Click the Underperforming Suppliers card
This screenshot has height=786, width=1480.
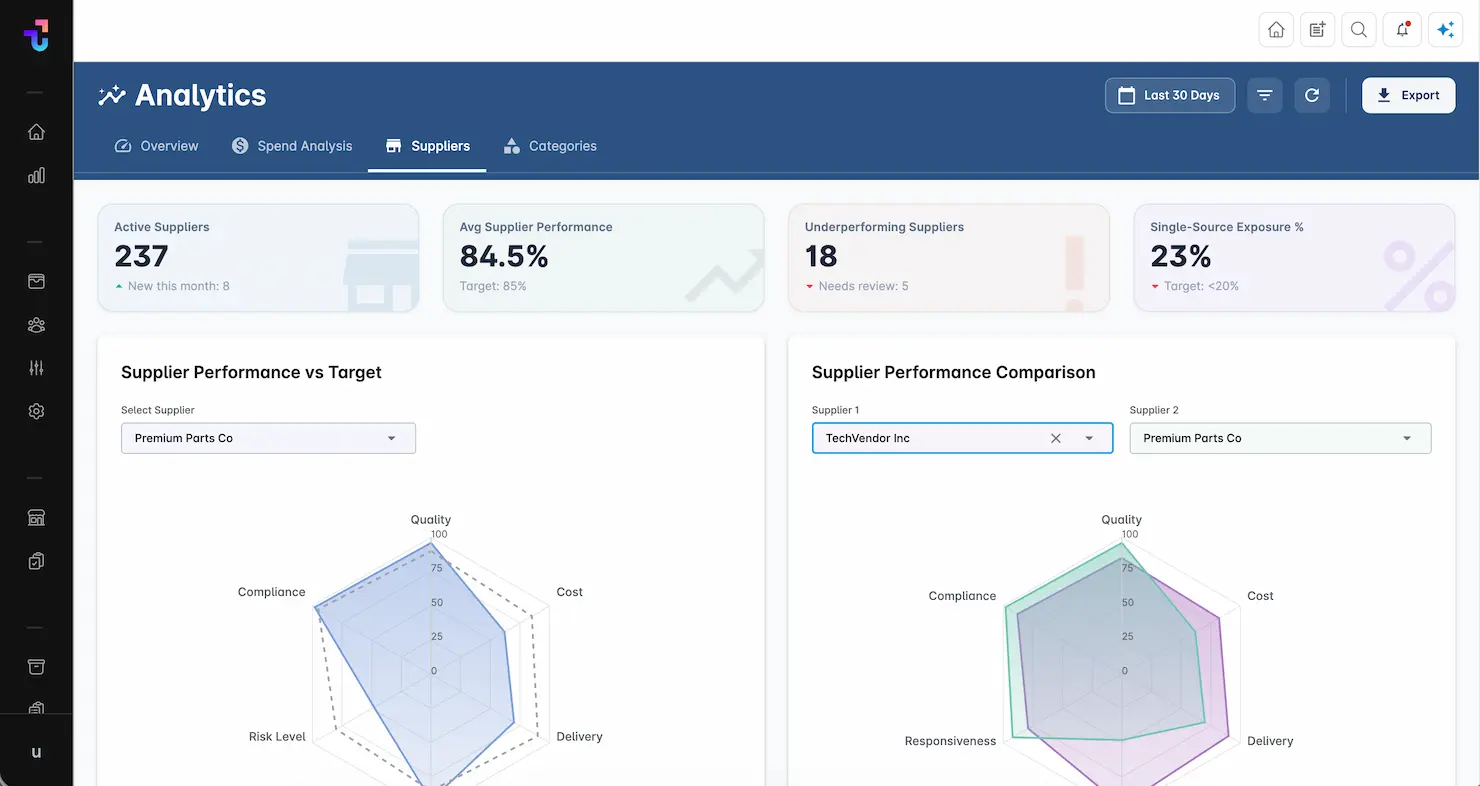(x=948, y=258)
